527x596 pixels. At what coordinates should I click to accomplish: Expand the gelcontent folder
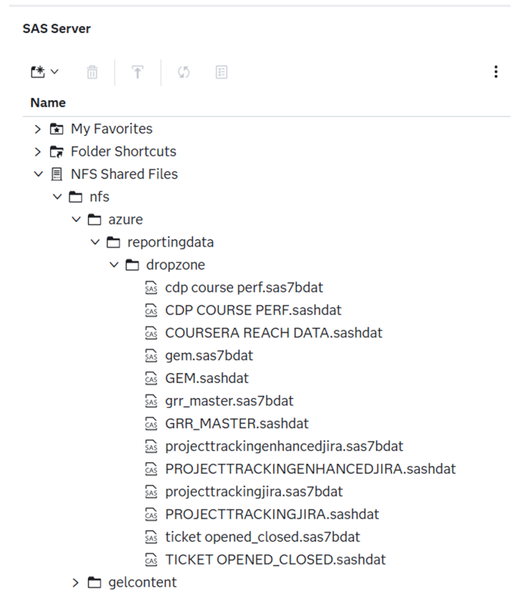click(x=75, y=583)
